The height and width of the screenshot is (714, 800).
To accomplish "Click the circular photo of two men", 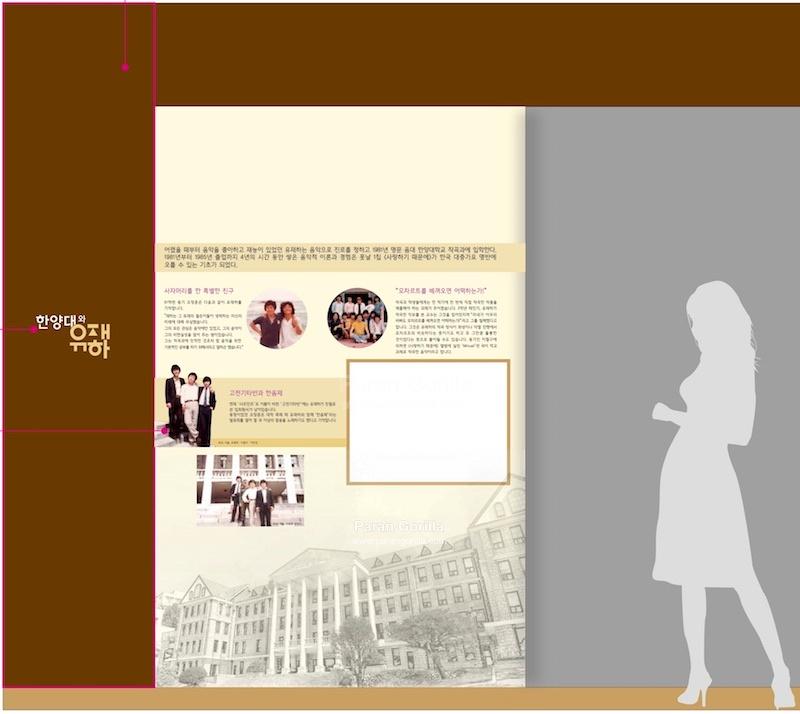I will (x=276, y=320).
